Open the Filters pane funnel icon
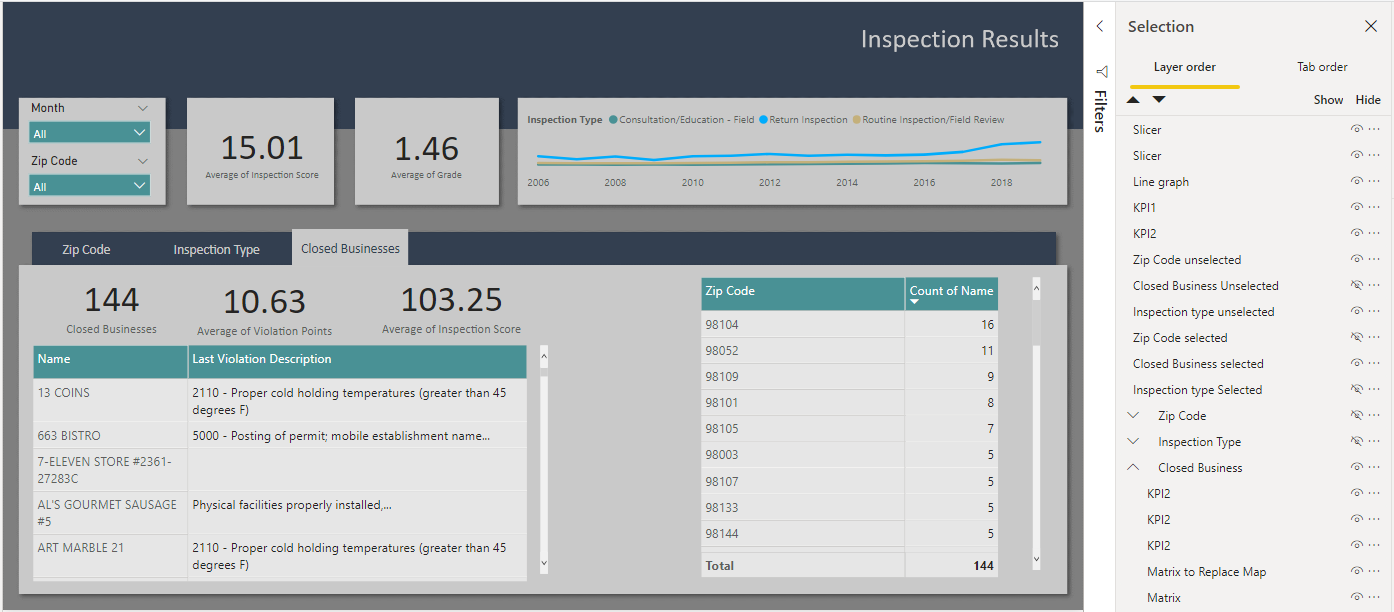This screenshot has height=612, width=1394. [x=1101, y=70]
